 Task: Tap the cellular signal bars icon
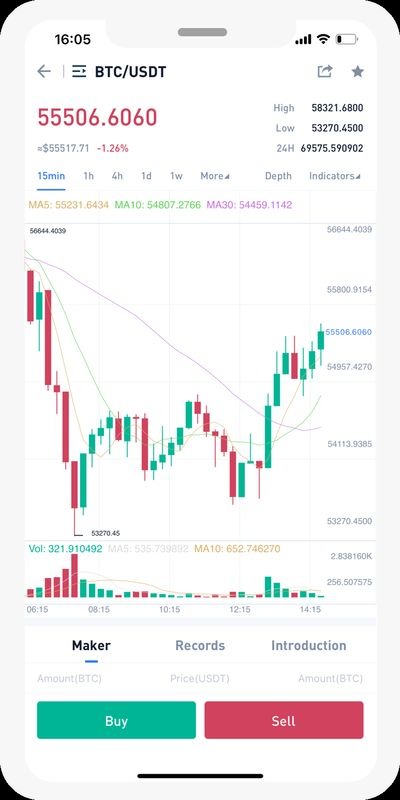tap(304, 39)
